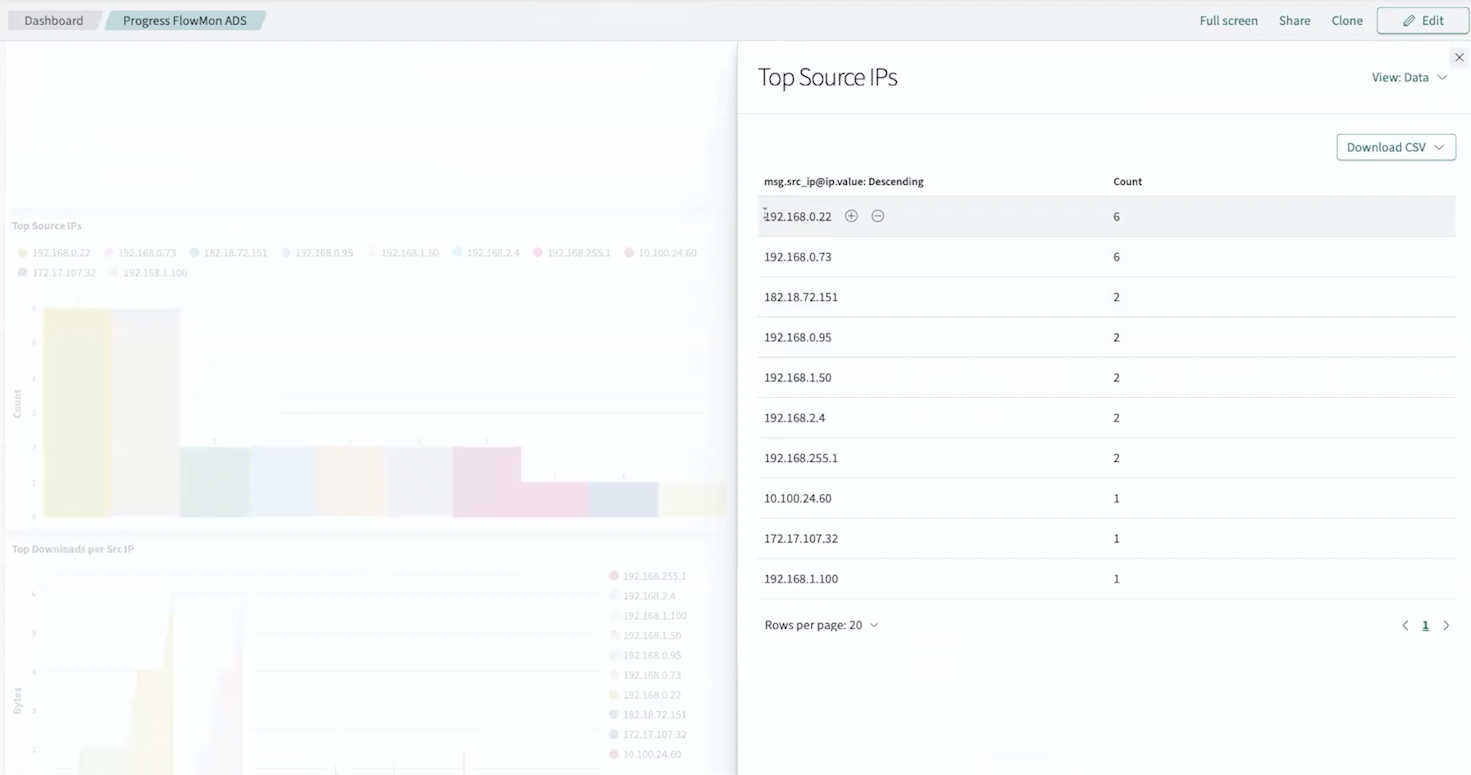
Task: Sort by Count column header
Action: (x=1127, y=182)
